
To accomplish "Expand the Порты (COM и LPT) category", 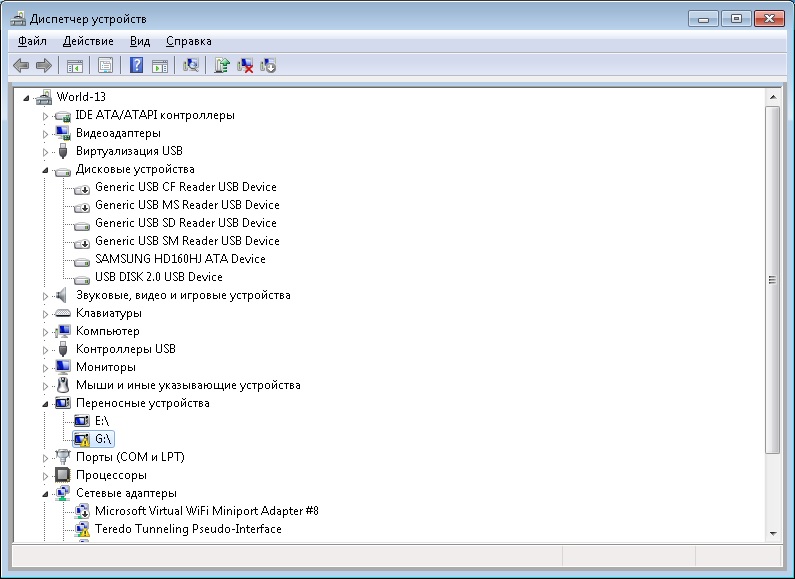I will pyautogui.click(x=45, y=457).
